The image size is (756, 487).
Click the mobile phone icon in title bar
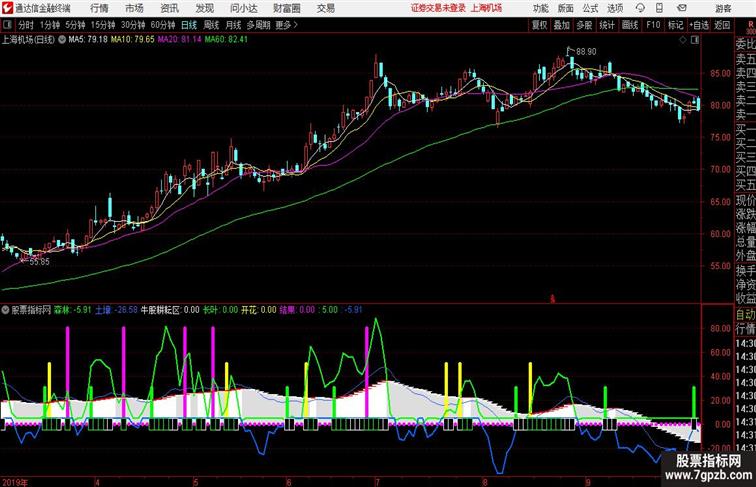tap(660, 8)
